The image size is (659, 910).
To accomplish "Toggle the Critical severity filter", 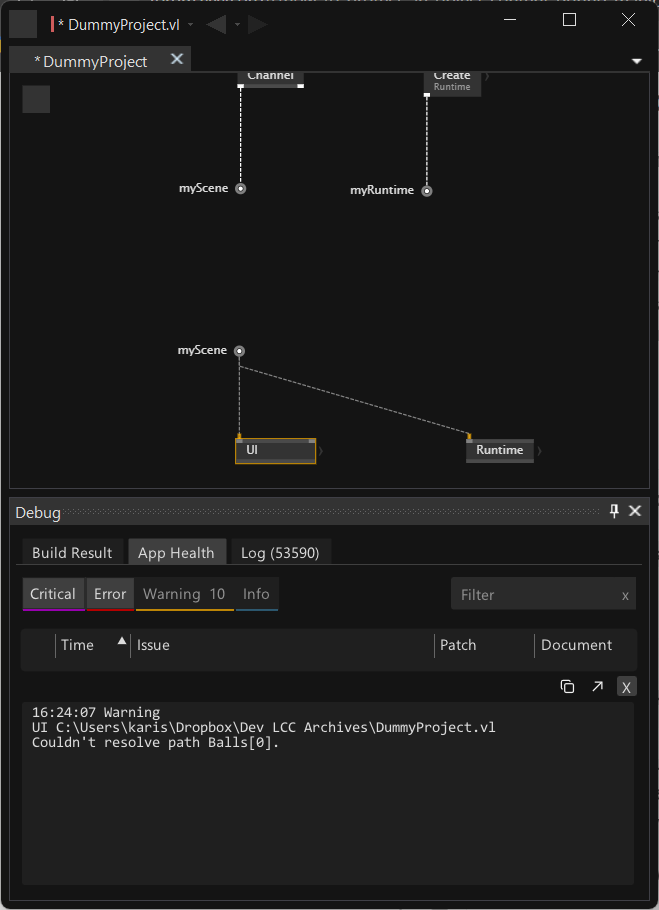I will [53, 594].
